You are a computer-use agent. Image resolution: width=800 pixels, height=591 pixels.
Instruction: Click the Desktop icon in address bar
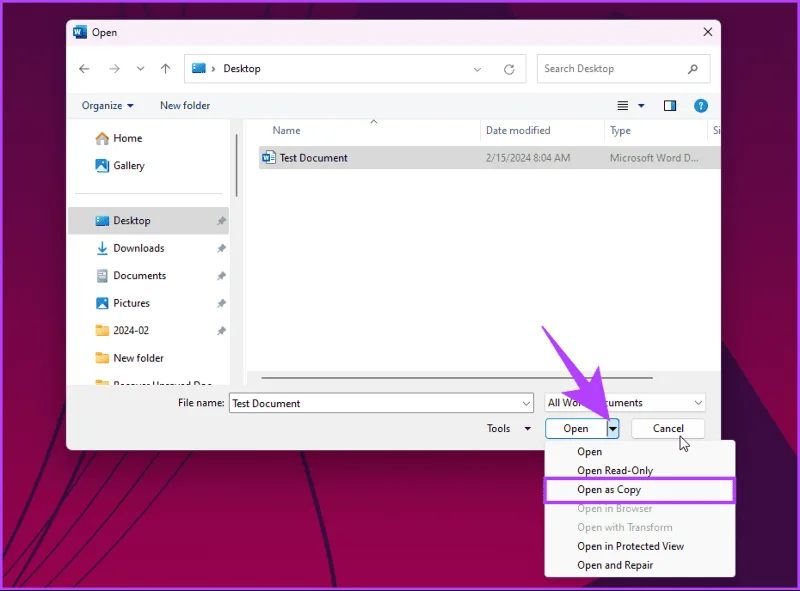[198, 68]
